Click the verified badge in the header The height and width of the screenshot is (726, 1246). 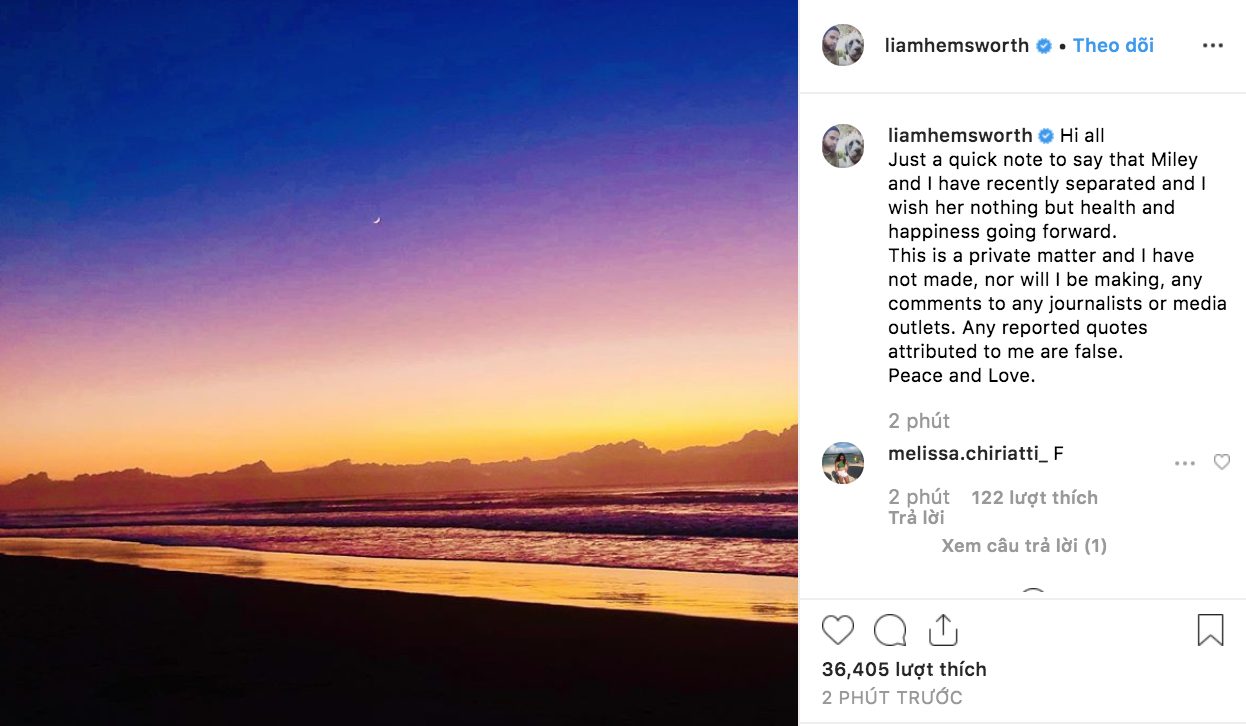[1044, 46]
